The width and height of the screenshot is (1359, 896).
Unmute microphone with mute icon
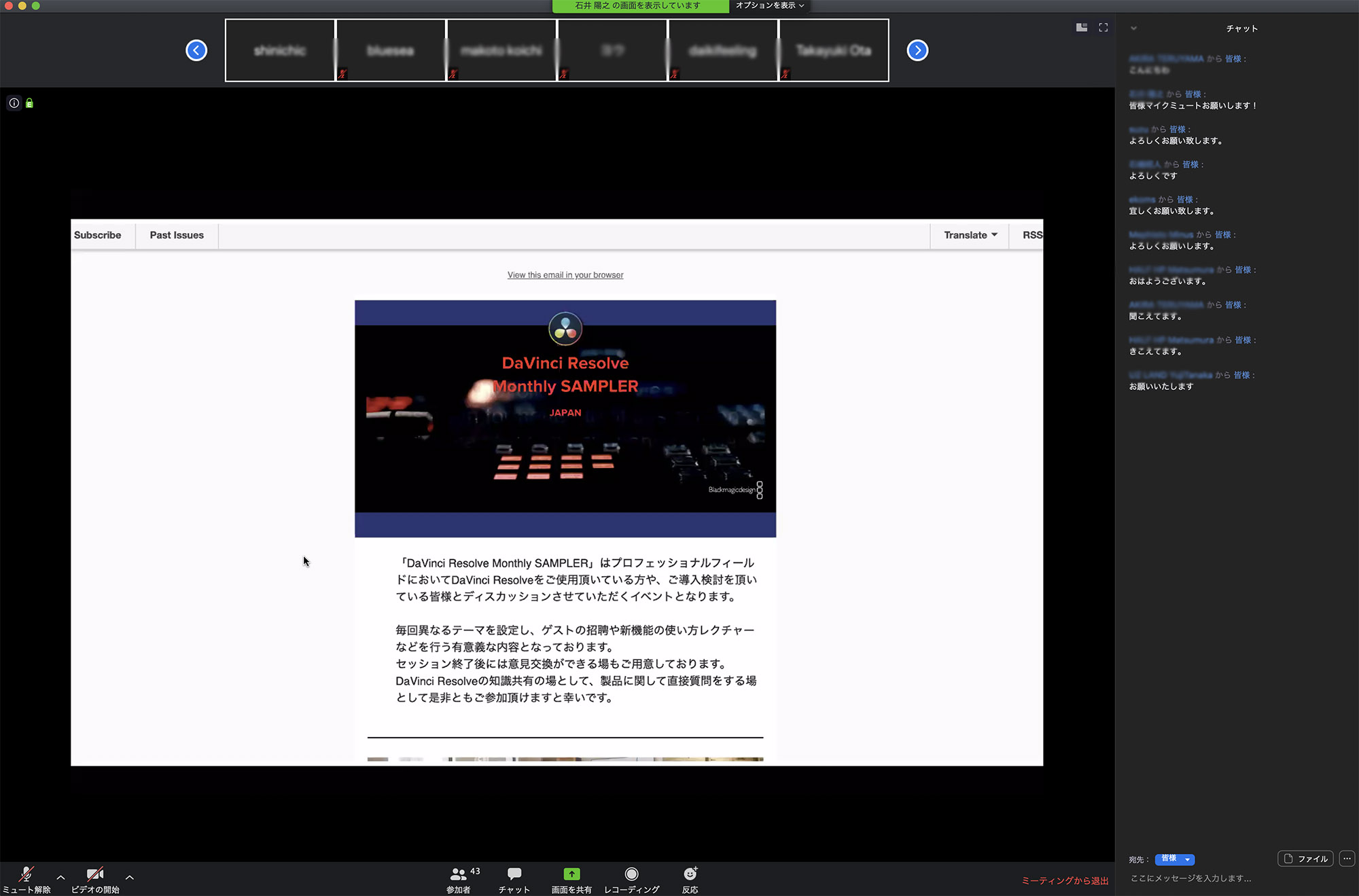click(27, 879)
